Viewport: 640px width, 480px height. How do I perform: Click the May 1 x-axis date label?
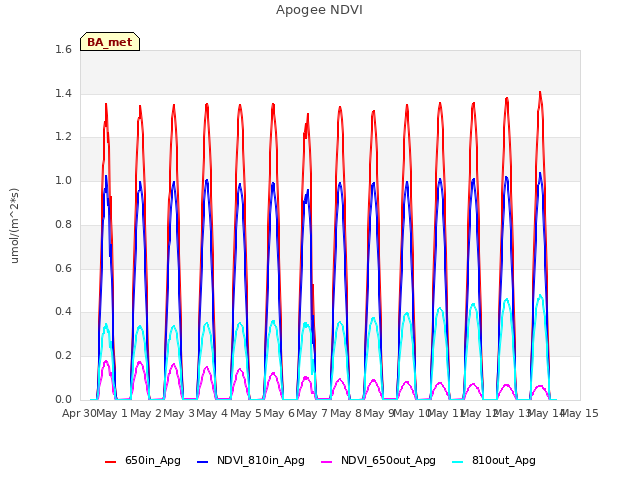[x=113, y=413]
